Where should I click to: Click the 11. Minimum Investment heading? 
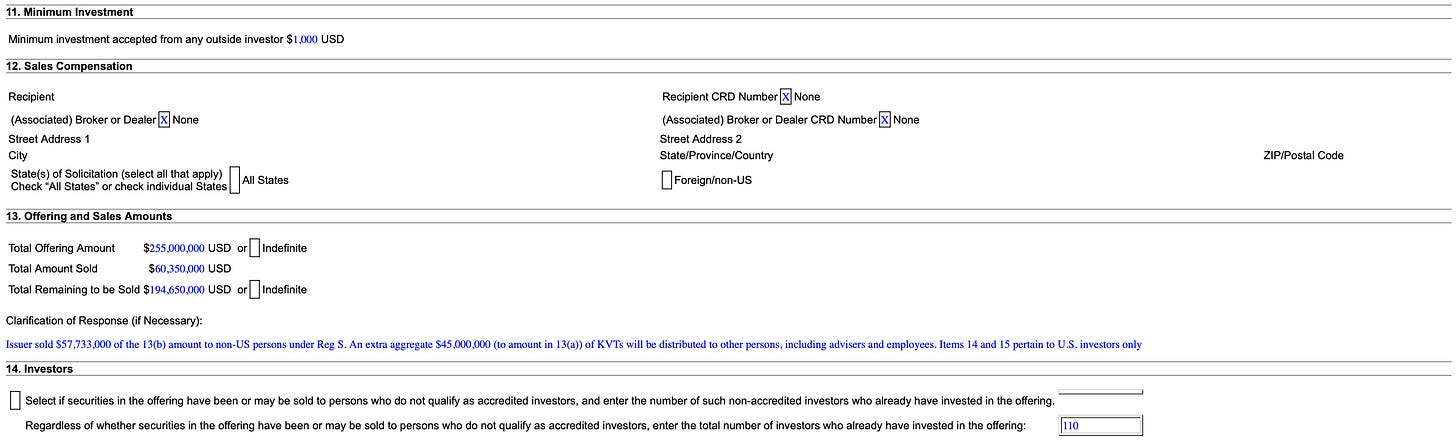pyautogui.click(x=70, y=12)
